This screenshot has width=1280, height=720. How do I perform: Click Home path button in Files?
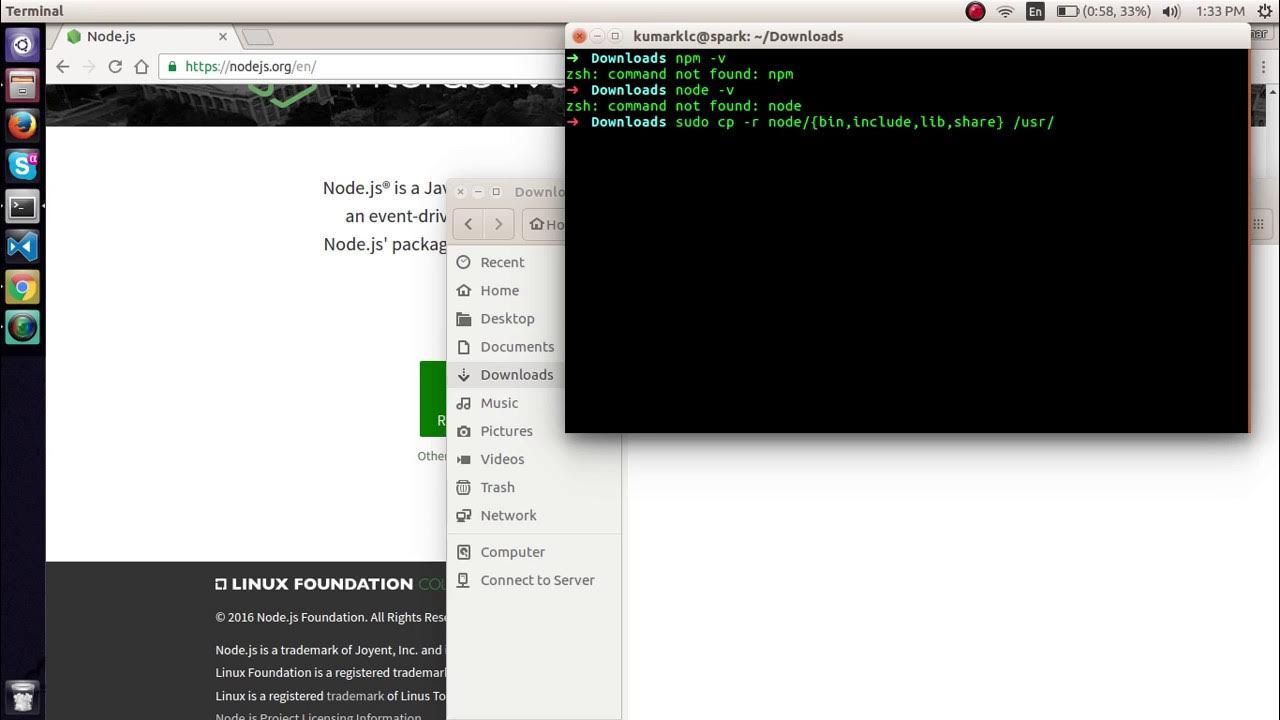click(546, 224)
